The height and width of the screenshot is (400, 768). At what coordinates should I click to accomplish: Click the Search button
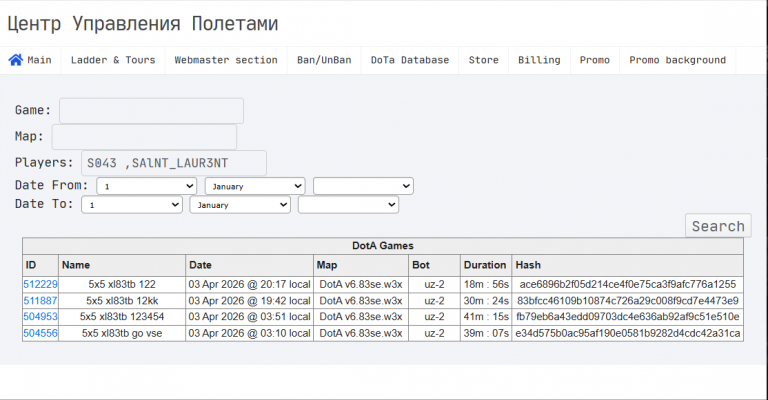tap(718, 226)
